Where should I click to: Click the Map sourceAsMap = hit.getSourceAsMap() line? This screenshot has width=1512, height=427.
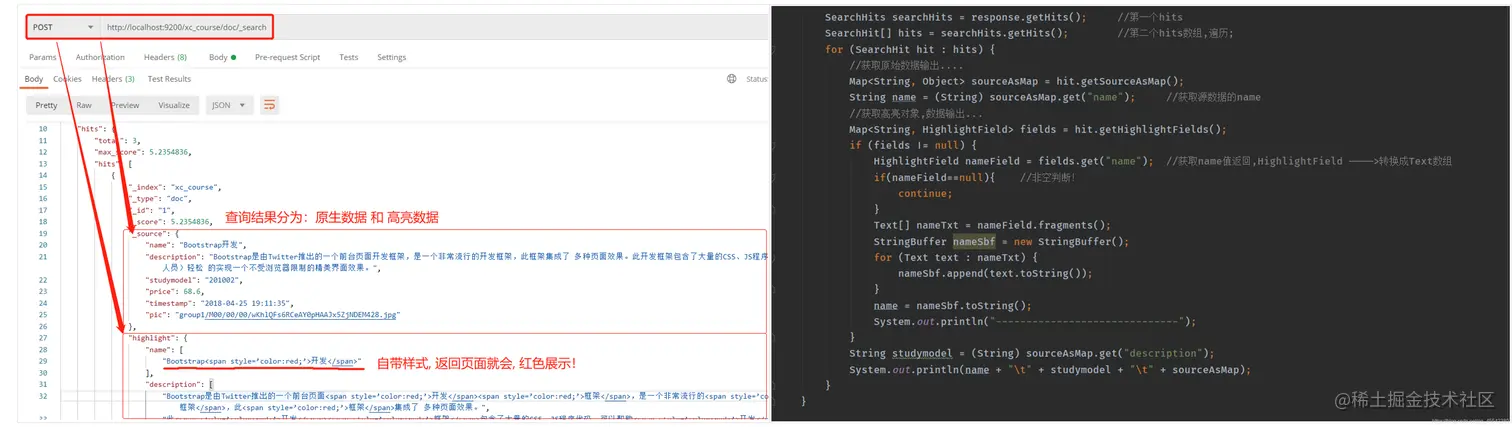(1016, 81)
